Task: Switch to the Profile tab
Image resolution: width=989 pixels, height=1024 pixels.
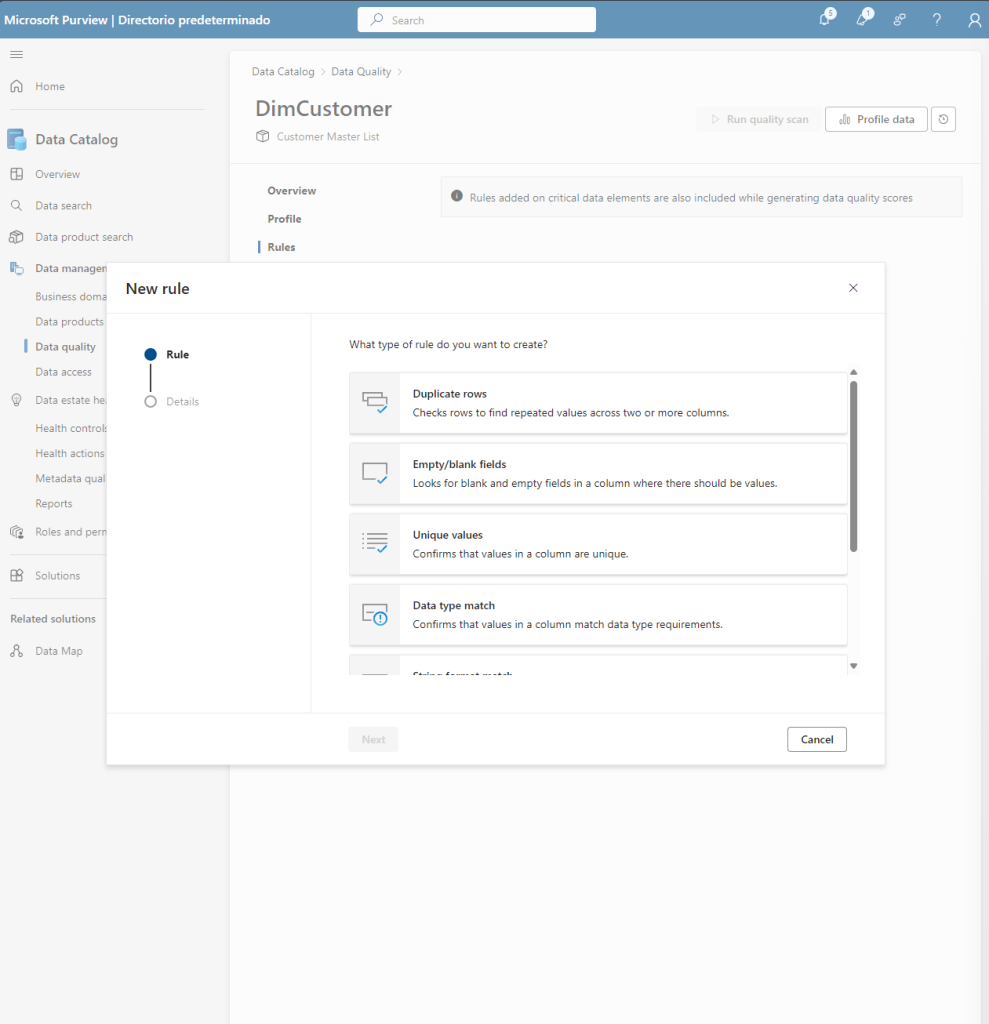Action: (x=284, y=219)
